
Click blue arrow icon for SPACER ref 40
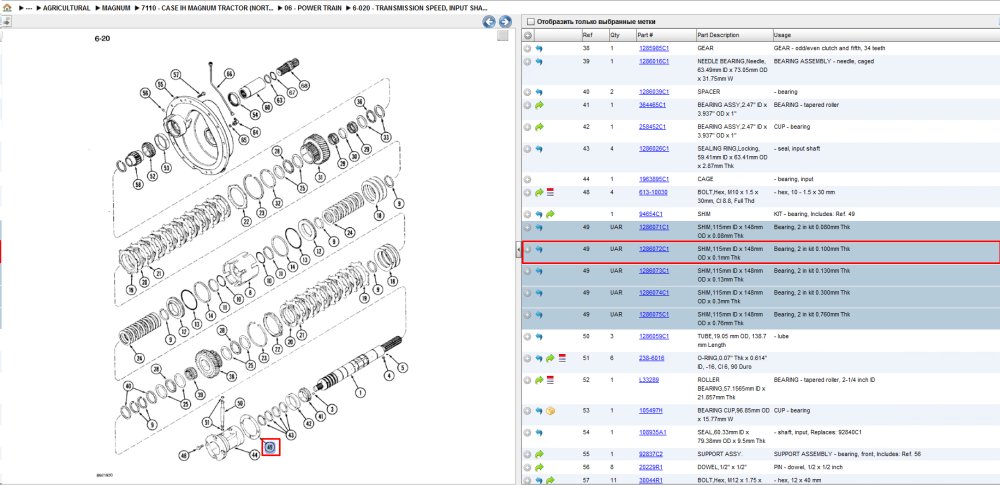coord(539,92)
